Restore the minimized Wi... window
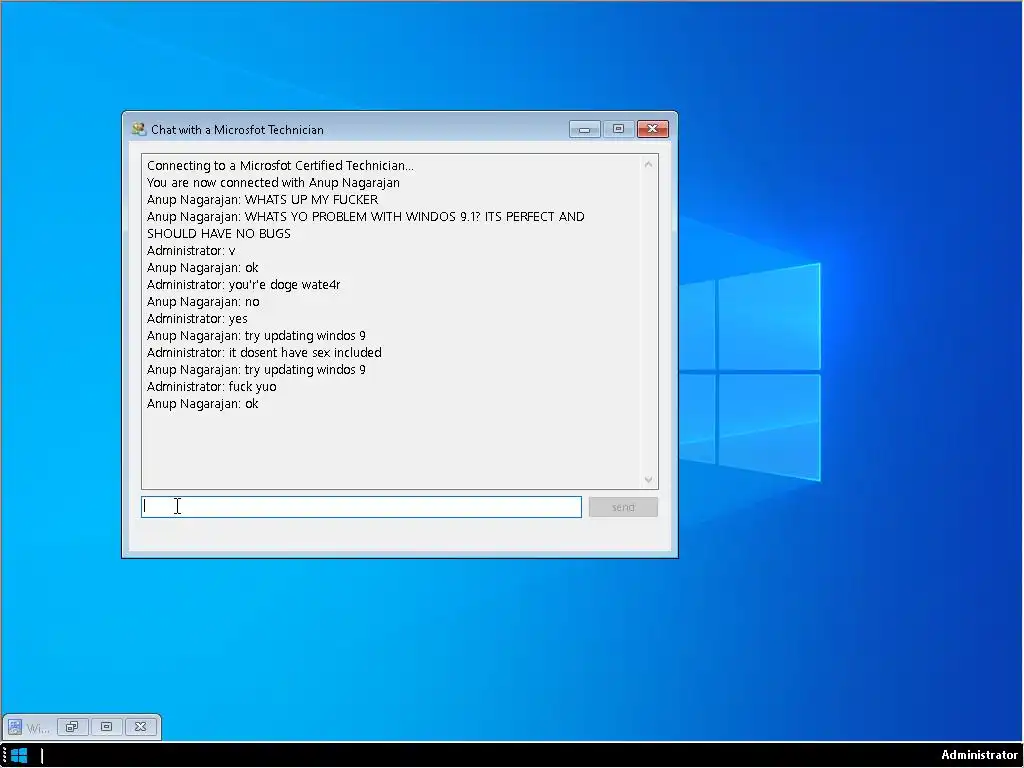This screenshot has width=1024, height=768. tap(72, 727)
